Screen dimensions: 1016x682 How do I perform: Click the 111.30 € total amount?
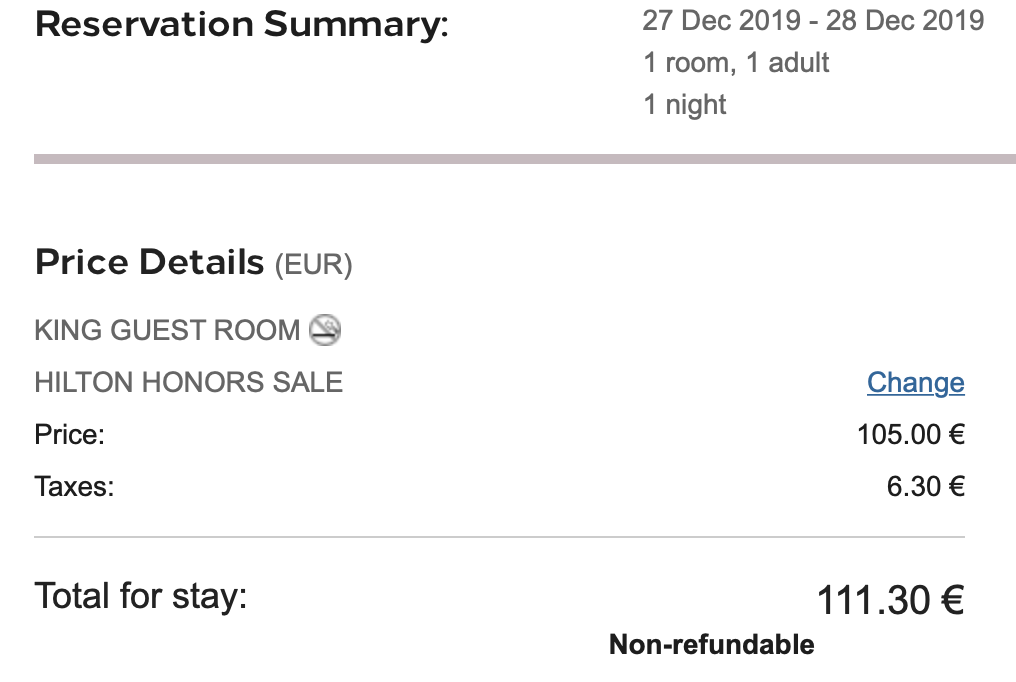point(890,601)
